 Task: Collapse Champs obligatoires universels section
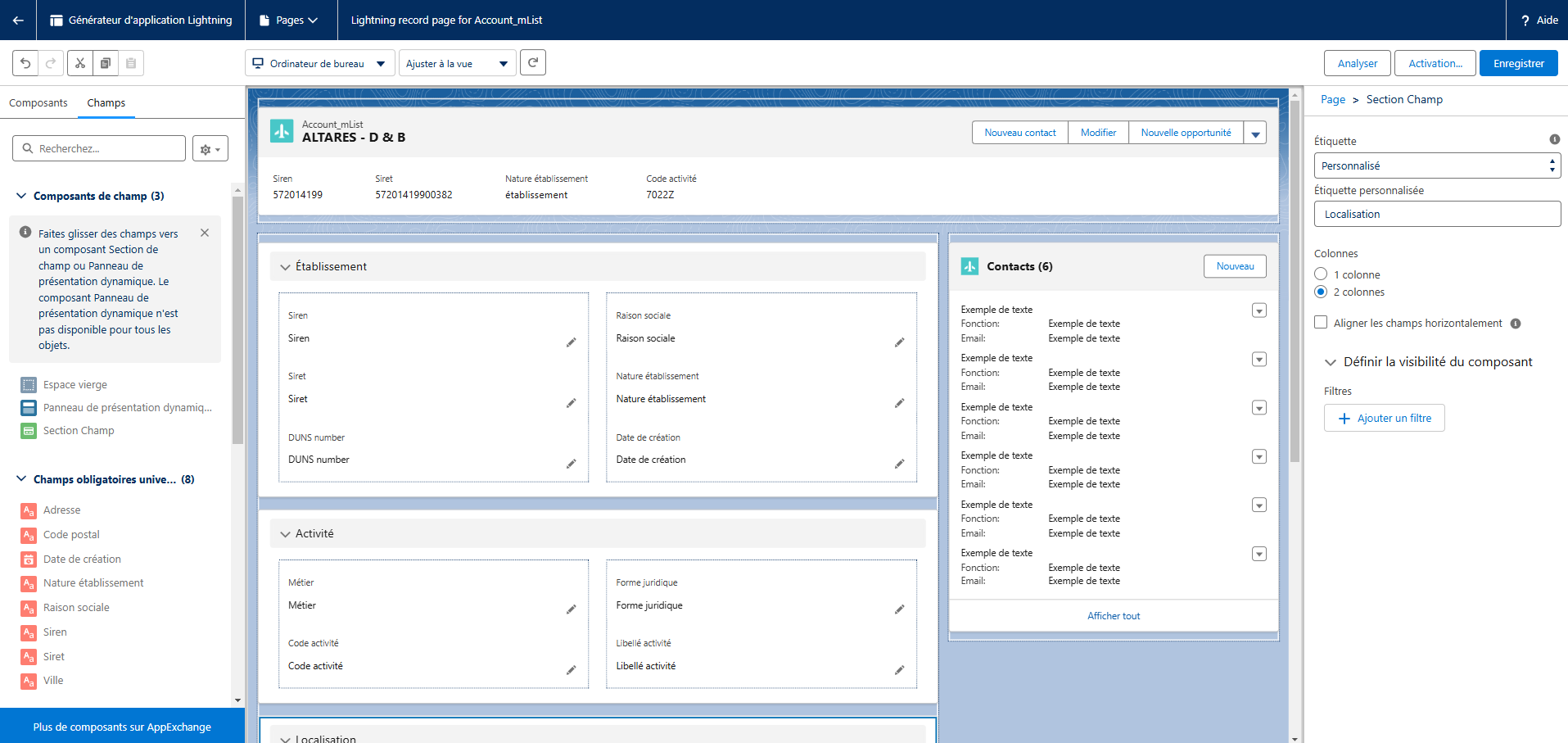click(21, 479)
